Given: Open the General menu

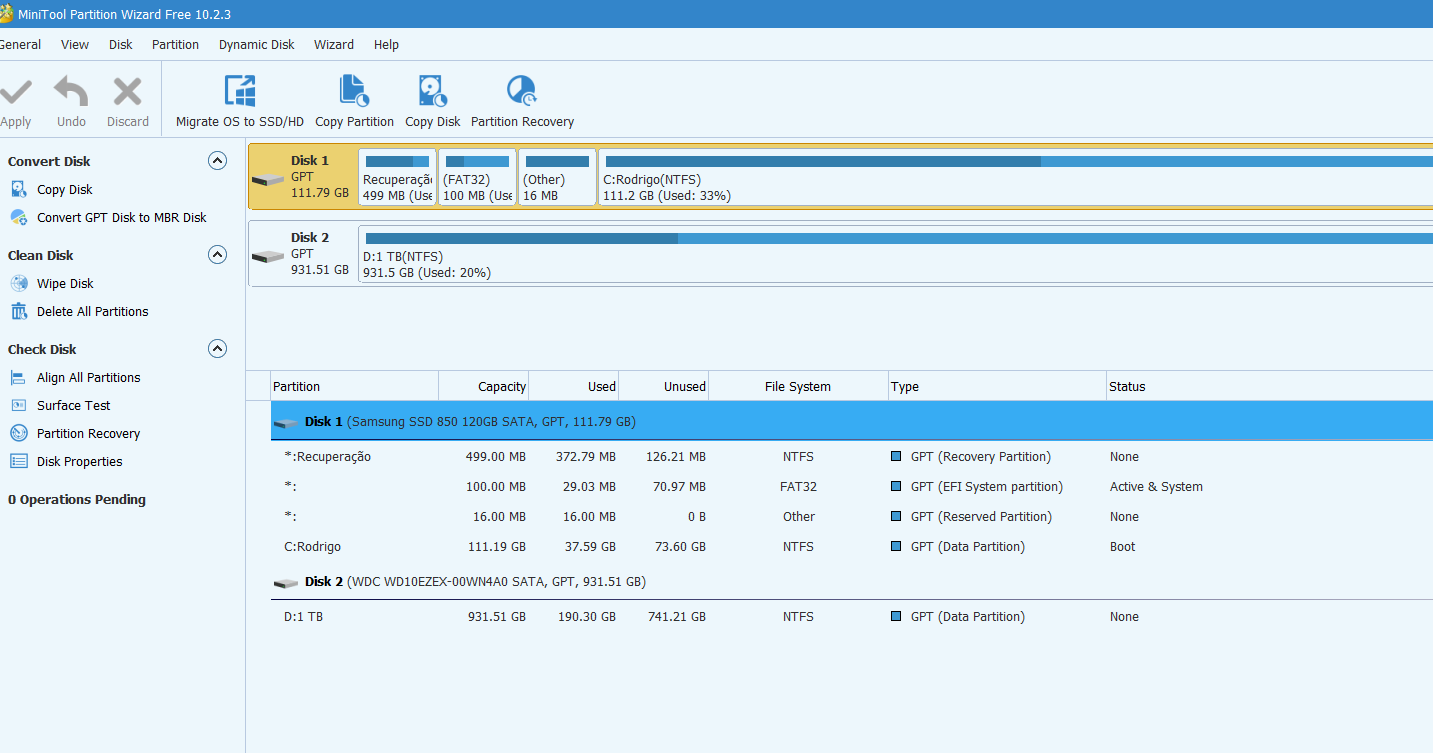Looking at the screenshot, I should (x=20, y=44).
